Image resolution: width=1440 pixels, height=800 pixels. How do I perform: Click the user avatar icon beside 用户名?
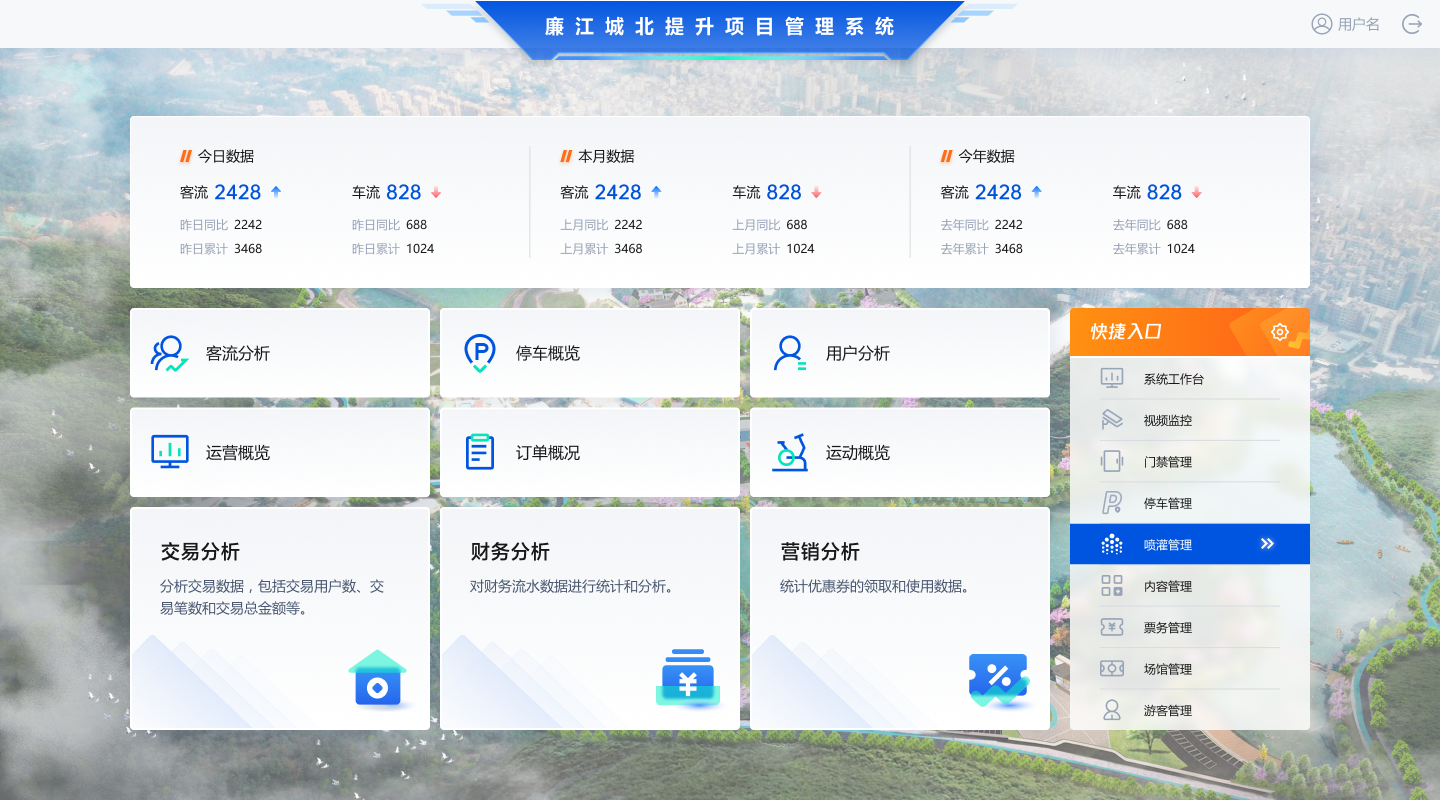[x=1322, y=24]
